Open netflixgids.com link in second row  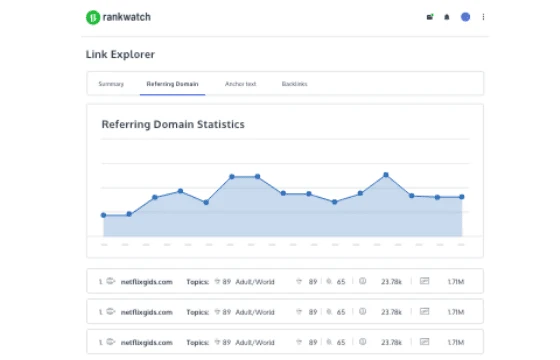click(x=146, y=312)
